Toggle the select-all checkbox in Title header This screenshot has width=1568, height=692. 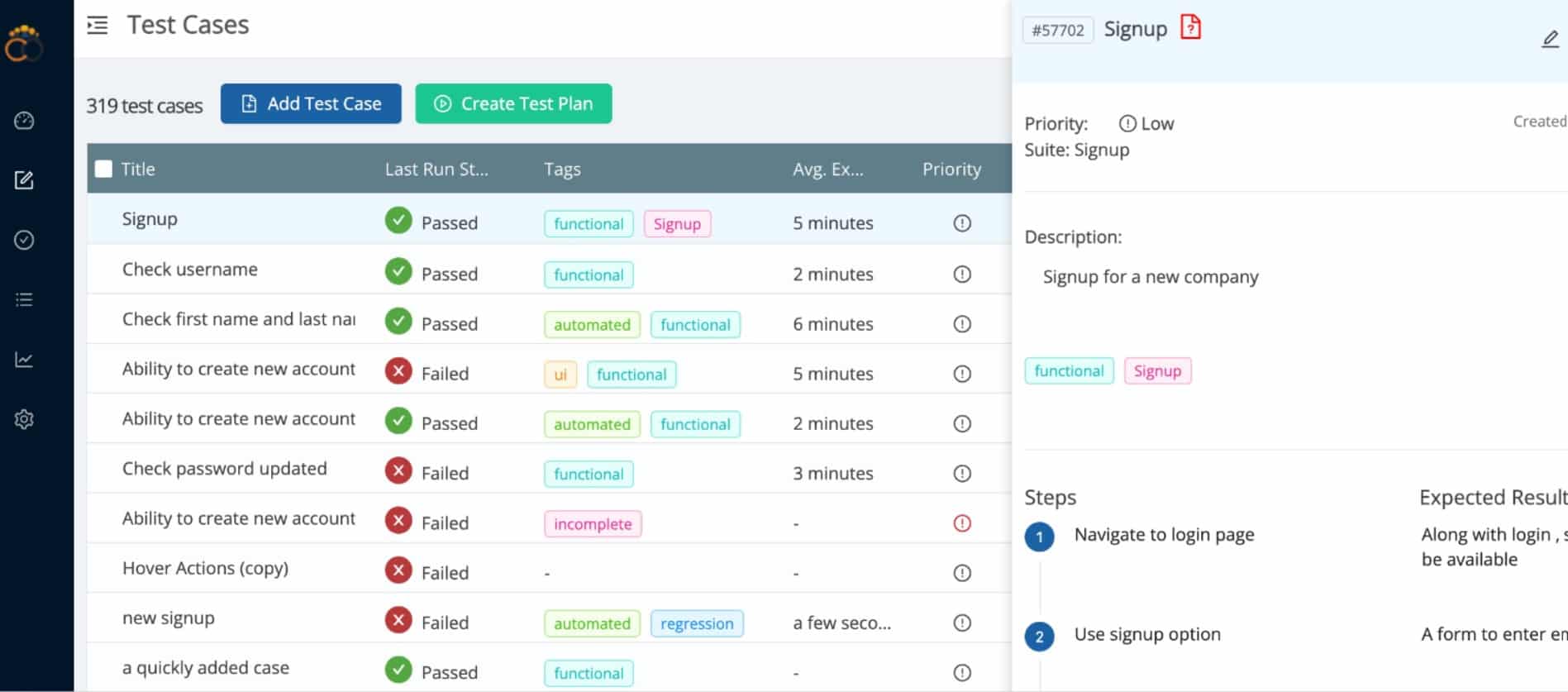tap(103, 169)
